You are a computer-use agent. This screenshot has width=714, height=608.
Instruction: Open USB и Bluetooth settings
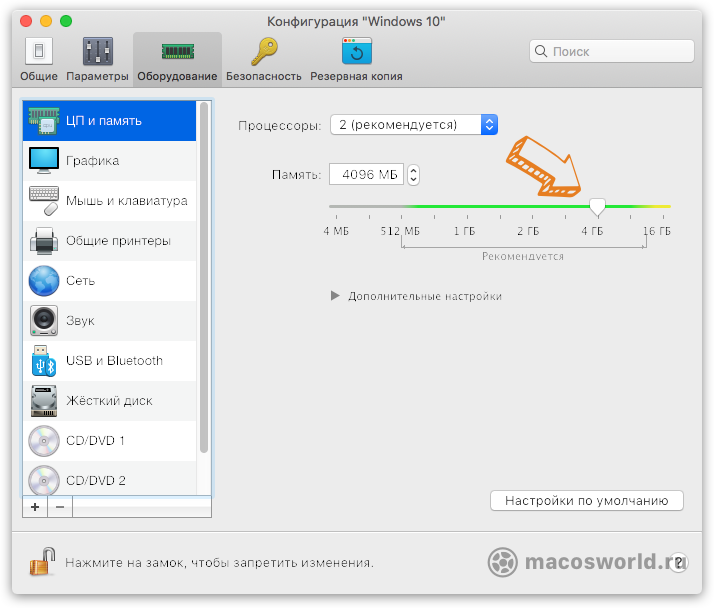point(109,361)
